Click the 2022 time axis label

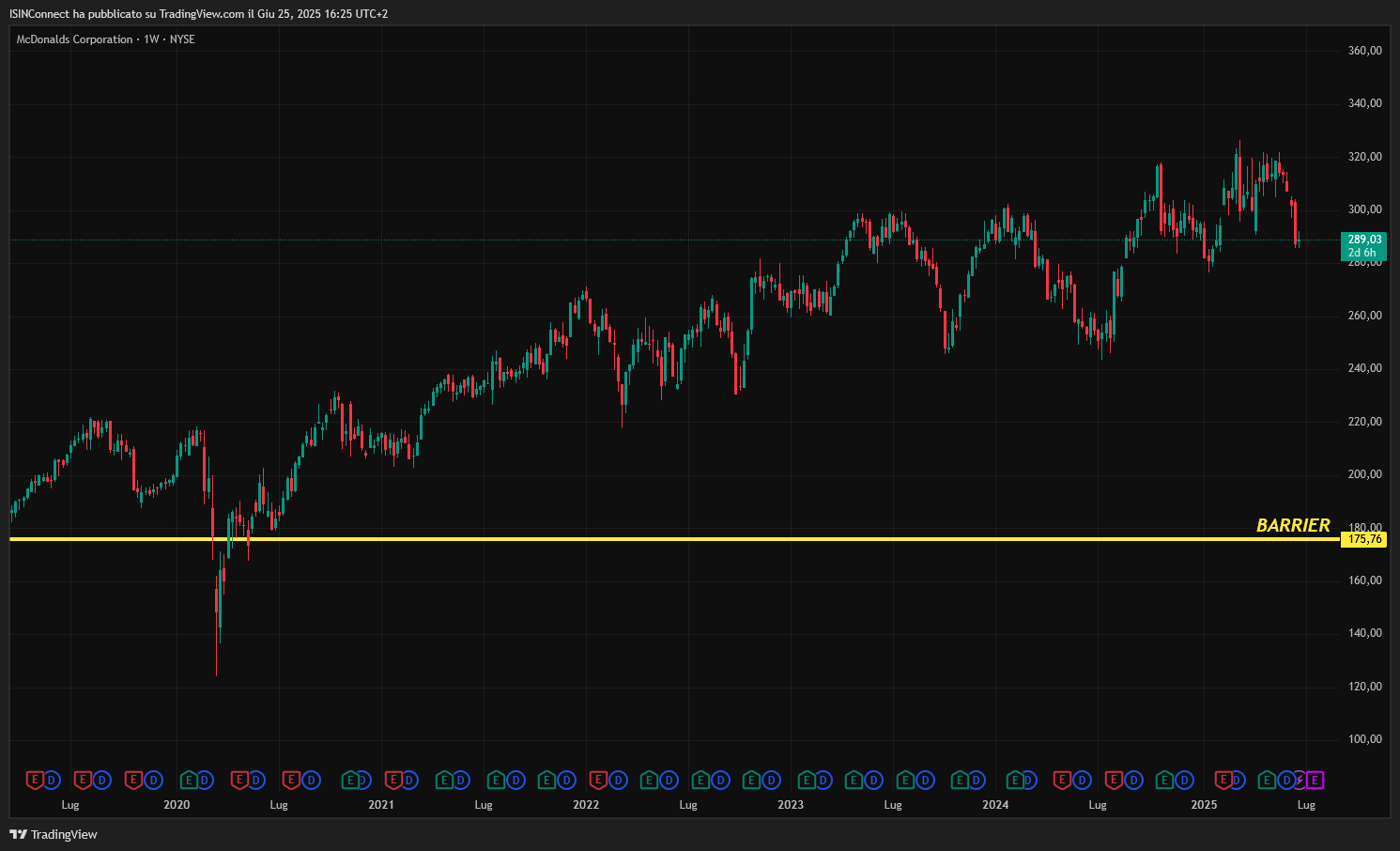(x=586, y=805)
